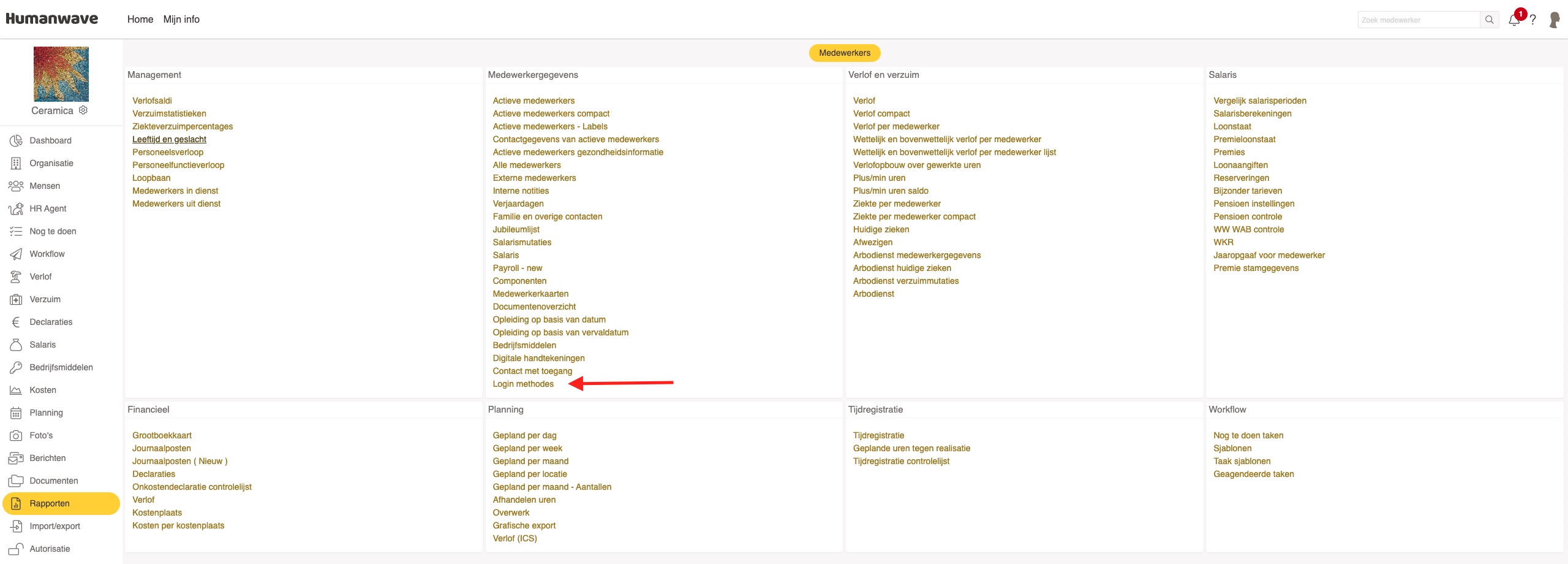Open company settings gear next to Ceramica
The width and height of the screenshot is (1568, 564).
[x=83, y=110]
